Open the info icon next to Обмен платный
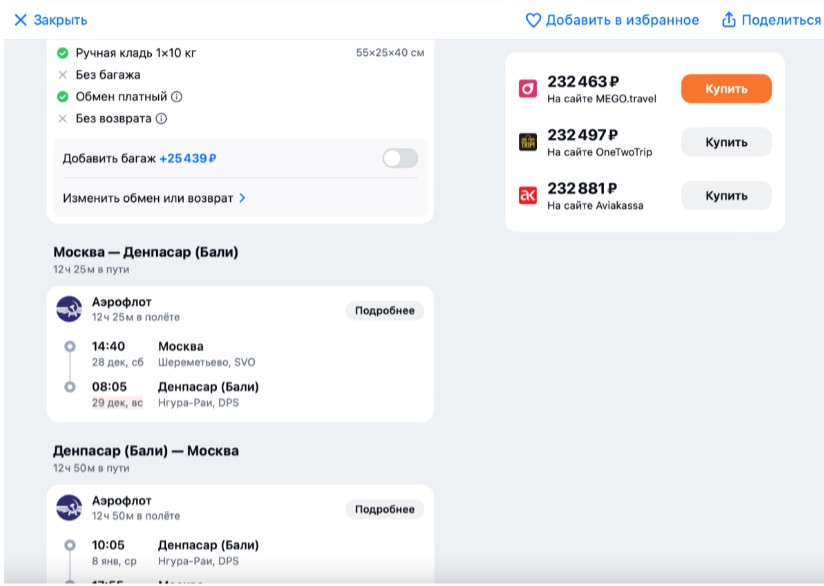The width and height of the screenshot is (824, 586). point(177,97)
